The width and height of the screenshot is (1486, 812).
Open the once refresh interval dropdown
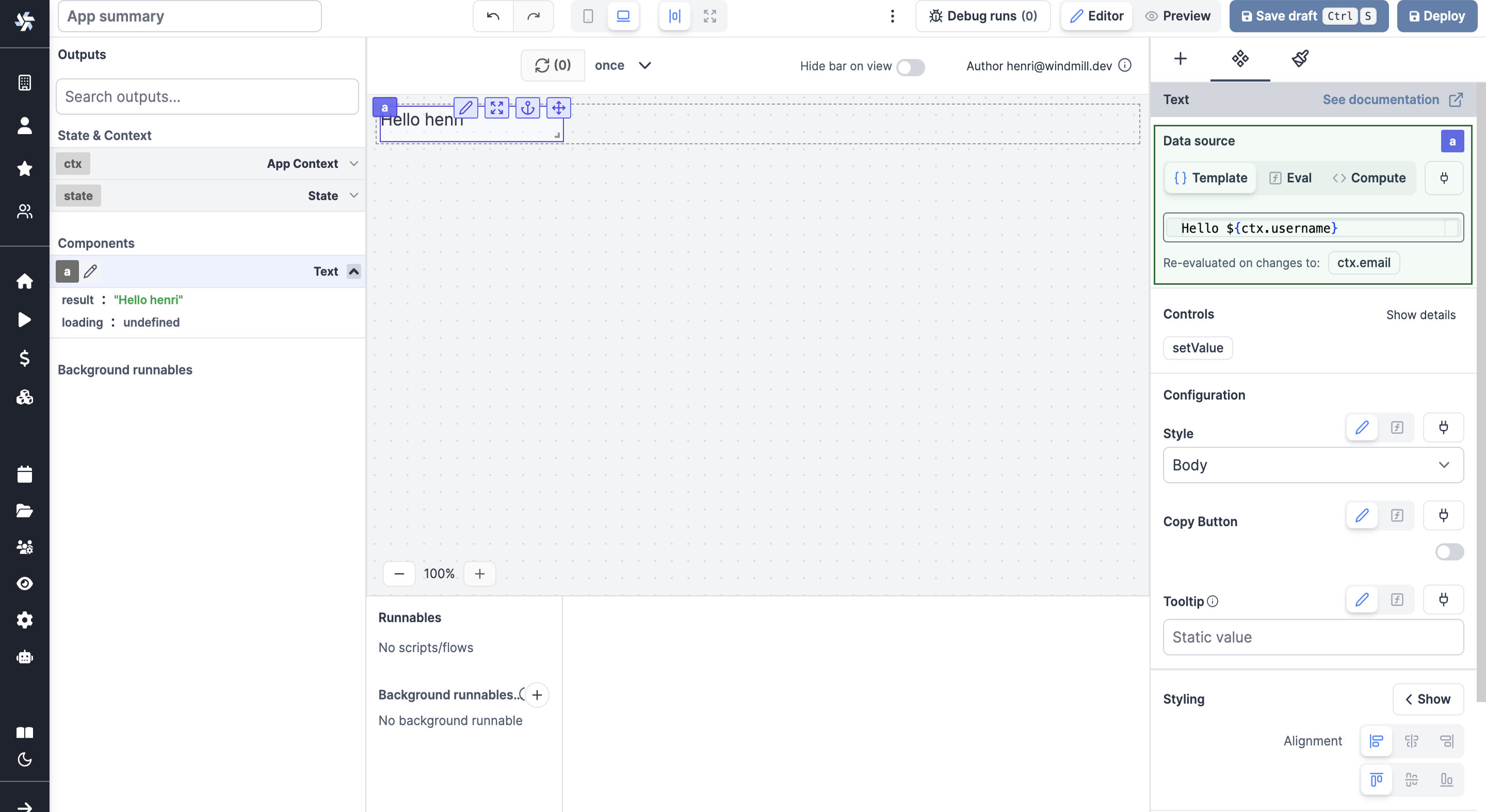(x=623, y=65)
